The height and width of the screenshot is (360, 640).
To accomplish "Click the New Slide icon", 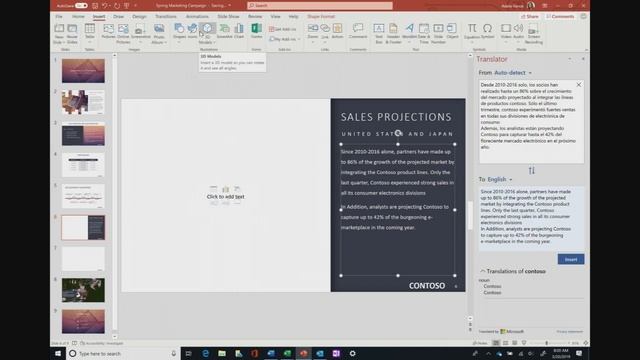I will [59, 29].
